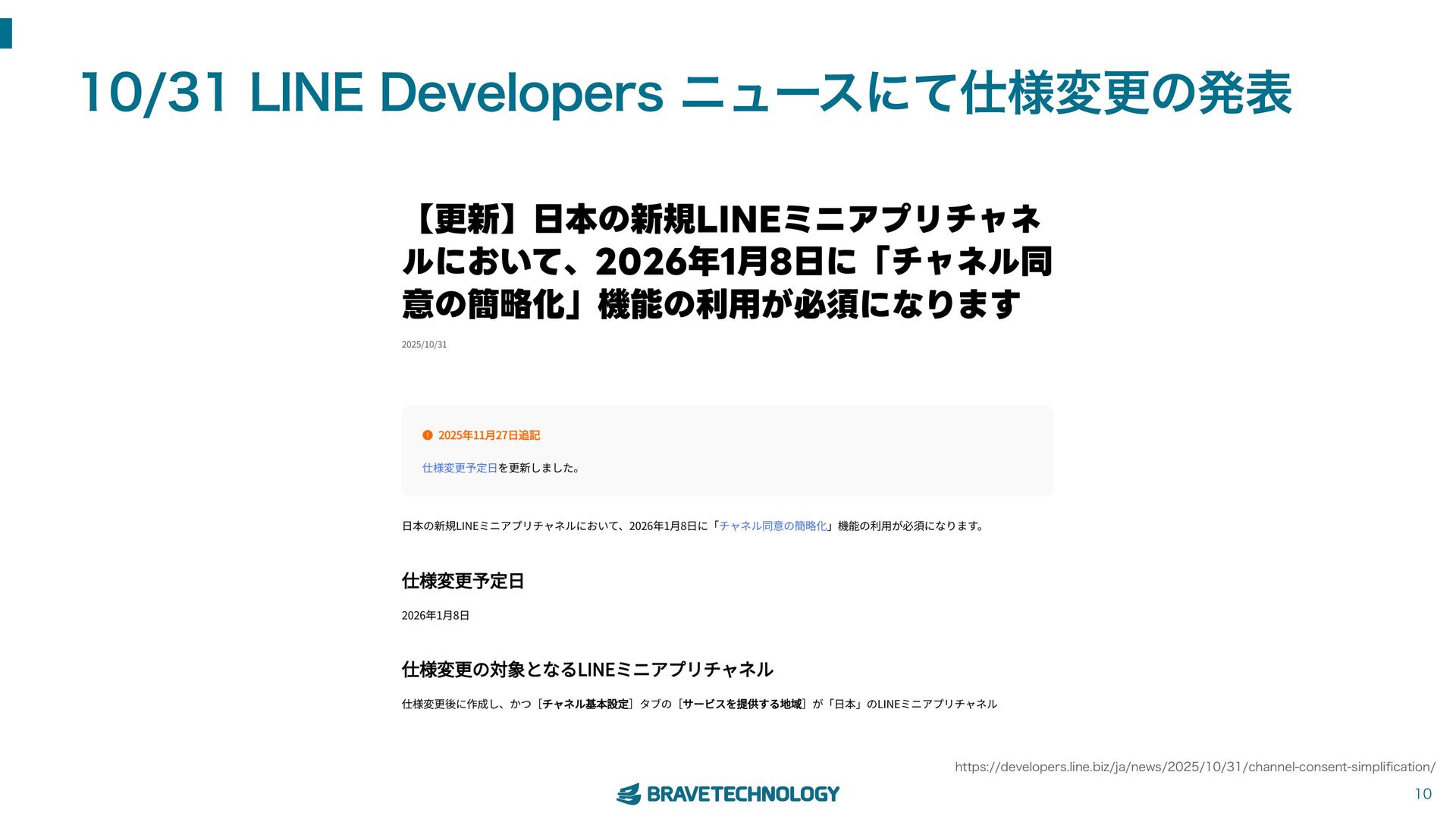This screenshot has width=1456, height=819.
Task: Click the article date 2025/10/31
Action: pyautogui.click(x=424, y=344)
